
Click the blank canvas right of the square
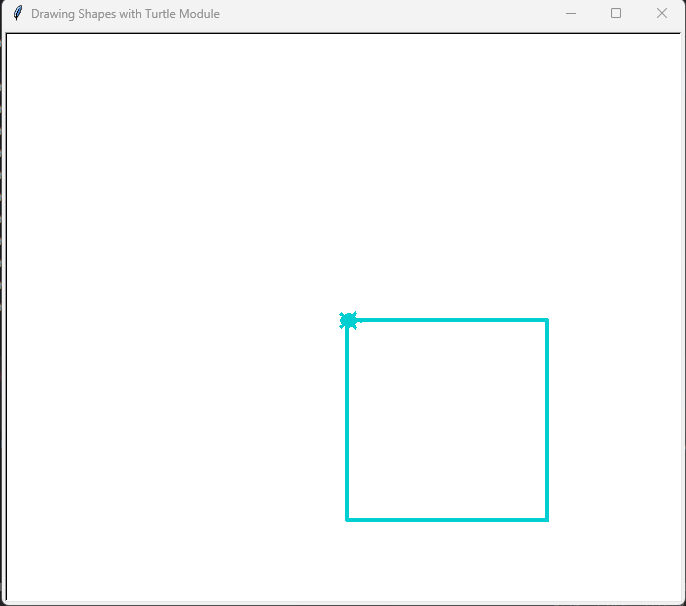[x=614, y=420]
